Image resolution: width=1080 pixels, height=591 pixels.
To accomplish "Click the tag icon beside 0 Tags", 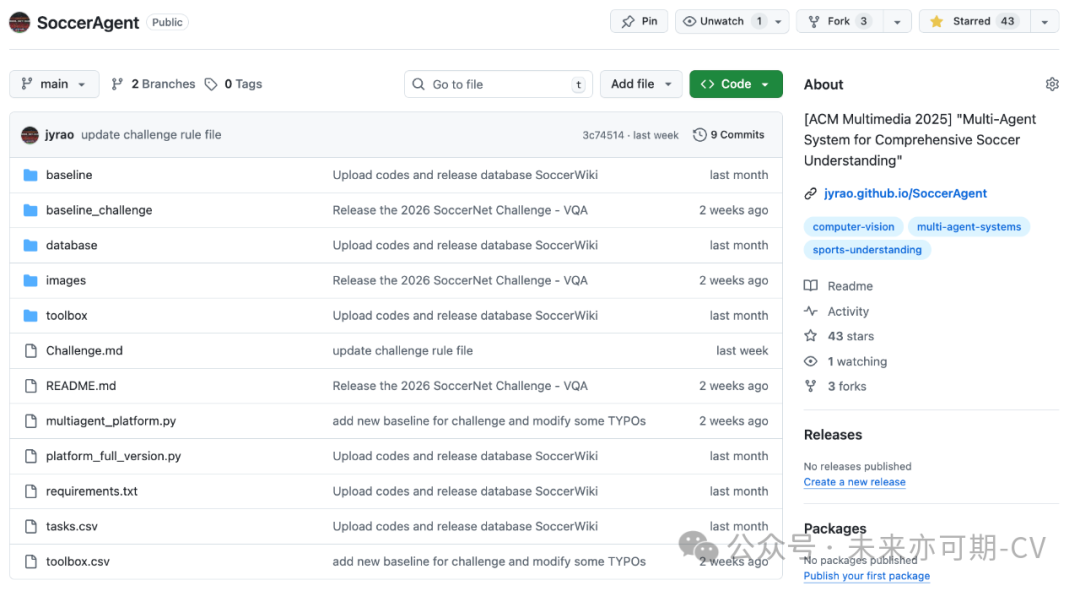I will pyautogui.click(x=211, y=84).
